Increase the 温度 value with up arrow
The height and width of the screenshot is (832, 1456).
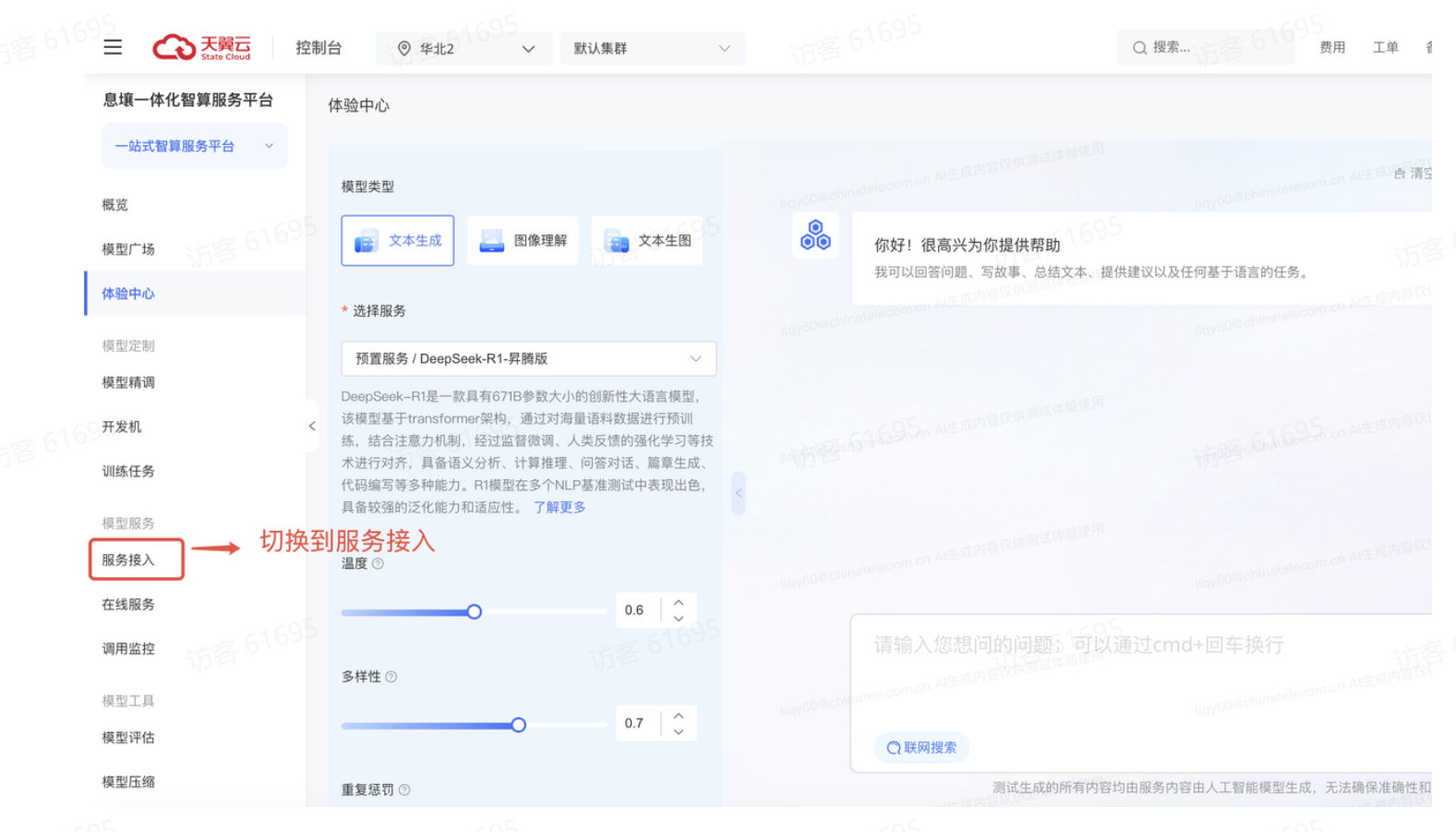click(x=679, y=602)
